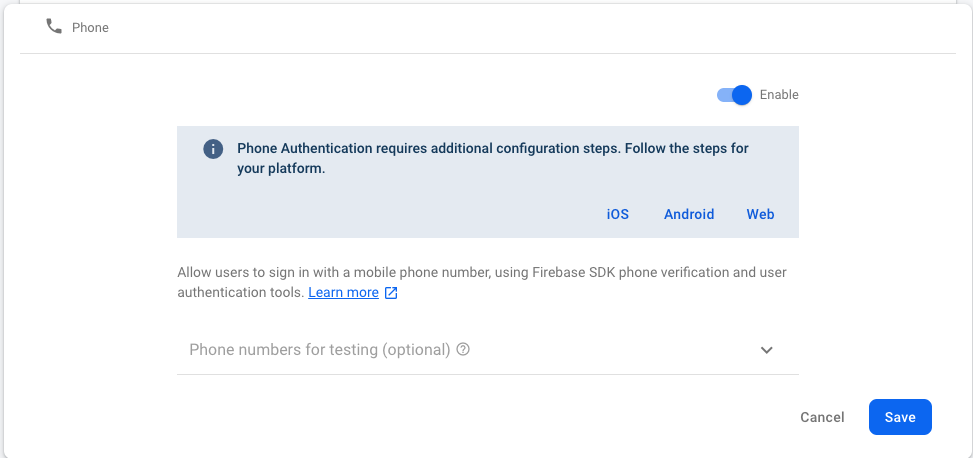Open Web configuration steps
The height and width of the screenshot is (458, 973).
[x=760, y=214]
